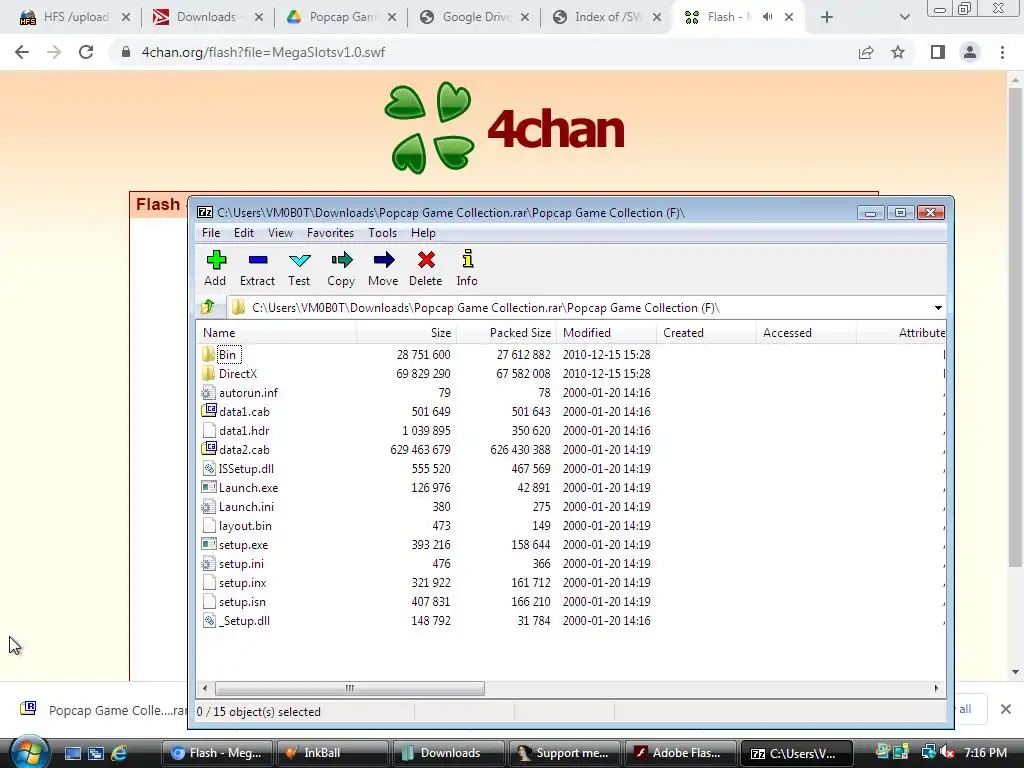Viewport: 1024px width, 768px height.
Task: Sort files by the Name column
Action: pyautogui.click(x=277, y=332)
